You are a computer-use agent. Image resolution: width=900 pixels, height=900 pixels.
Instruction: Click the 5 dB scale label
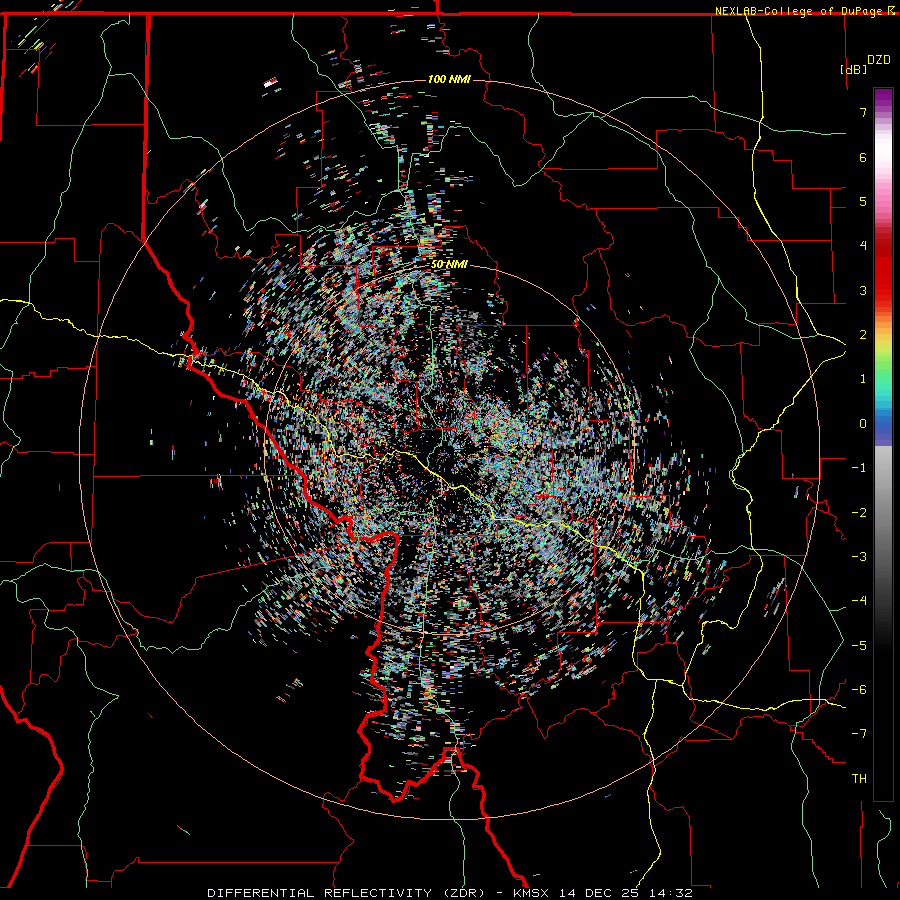coord(863,201)
